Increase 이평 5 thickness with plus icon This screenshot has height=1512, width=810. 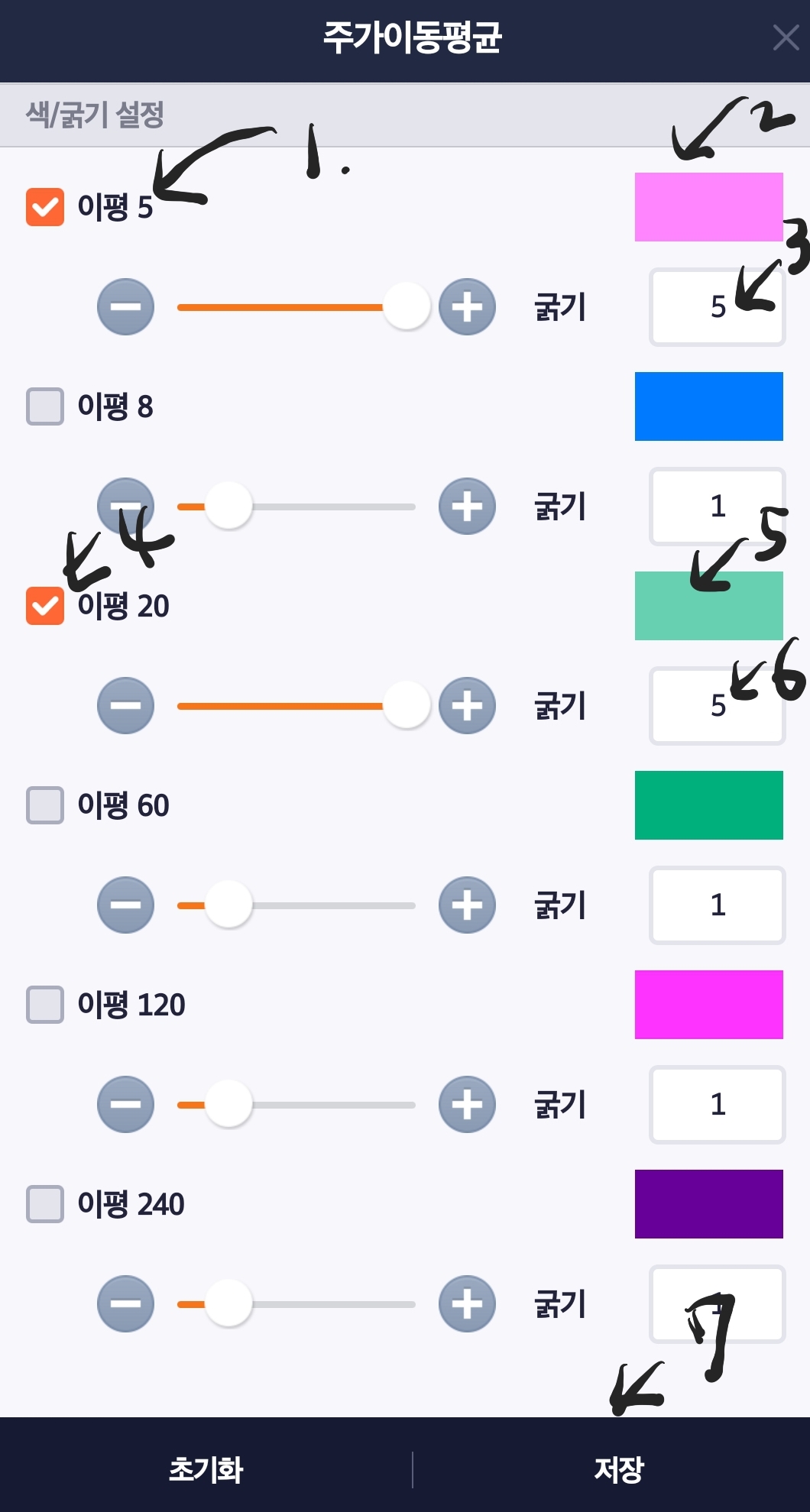[x=466, y=306]
